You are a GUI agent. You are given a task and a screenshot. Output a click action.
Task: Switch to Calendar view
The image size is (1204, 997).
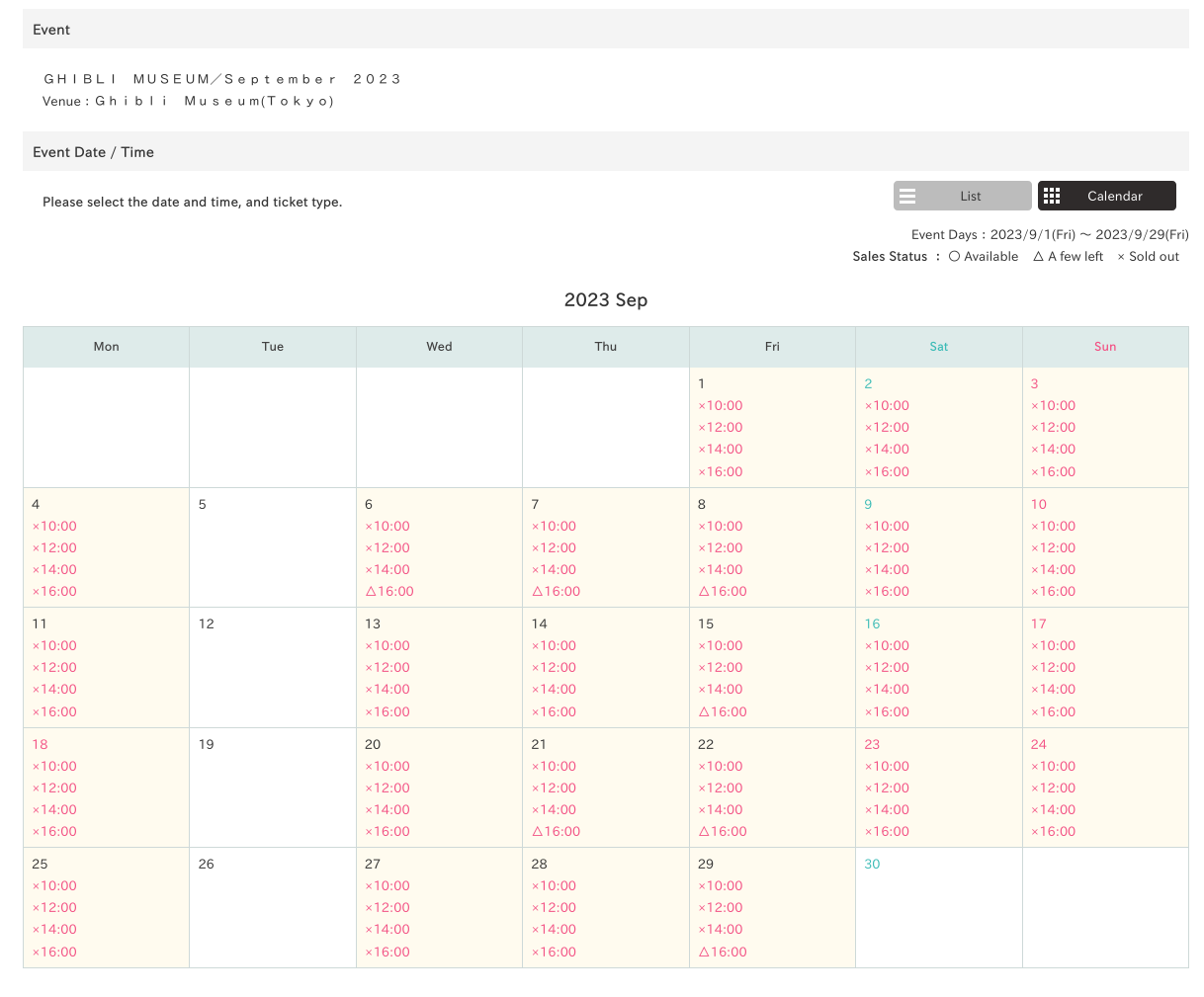(x=1107, y=196)
